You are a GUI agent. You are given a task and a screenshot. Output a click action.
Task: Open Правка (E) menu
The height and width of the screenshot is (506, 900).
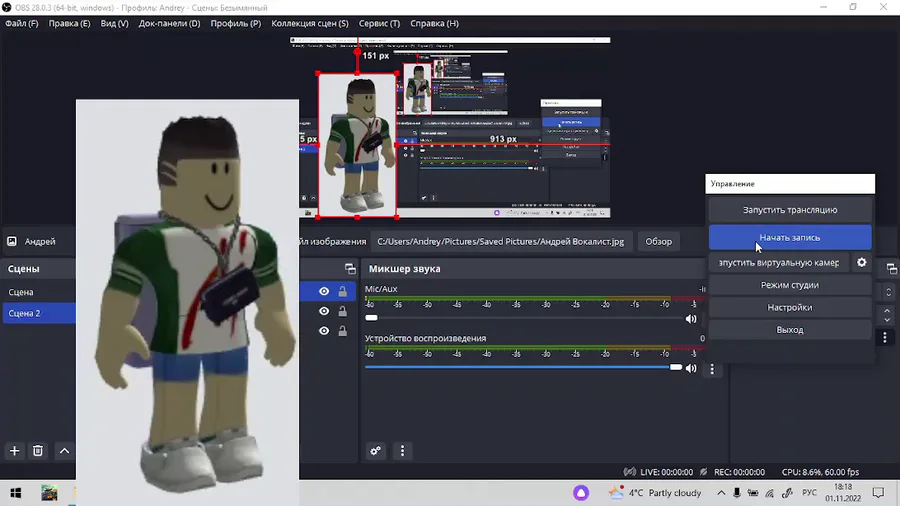[69, 24]
